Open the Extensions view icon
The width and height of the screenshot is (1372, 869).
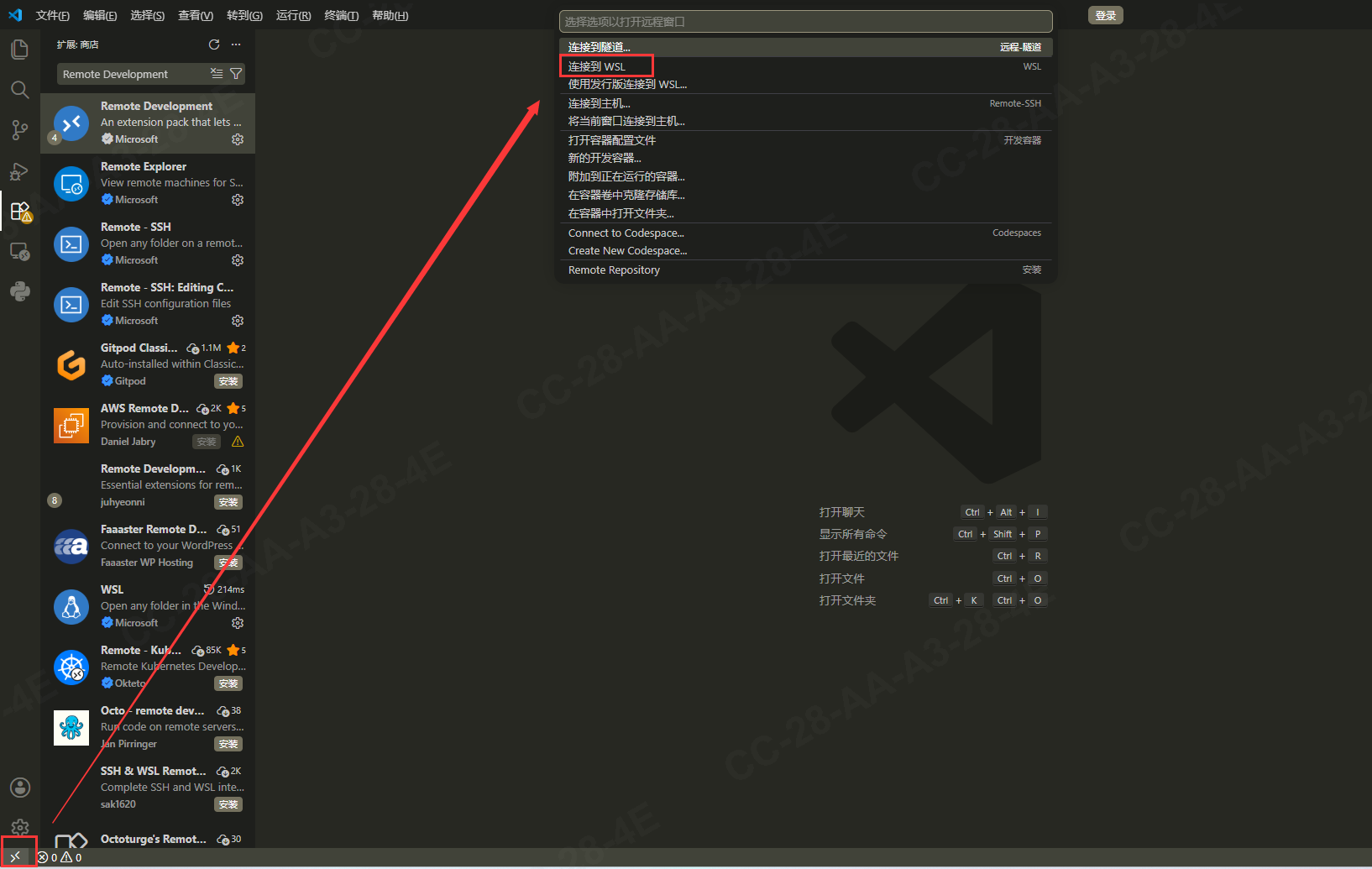click(x=19, y=212)
